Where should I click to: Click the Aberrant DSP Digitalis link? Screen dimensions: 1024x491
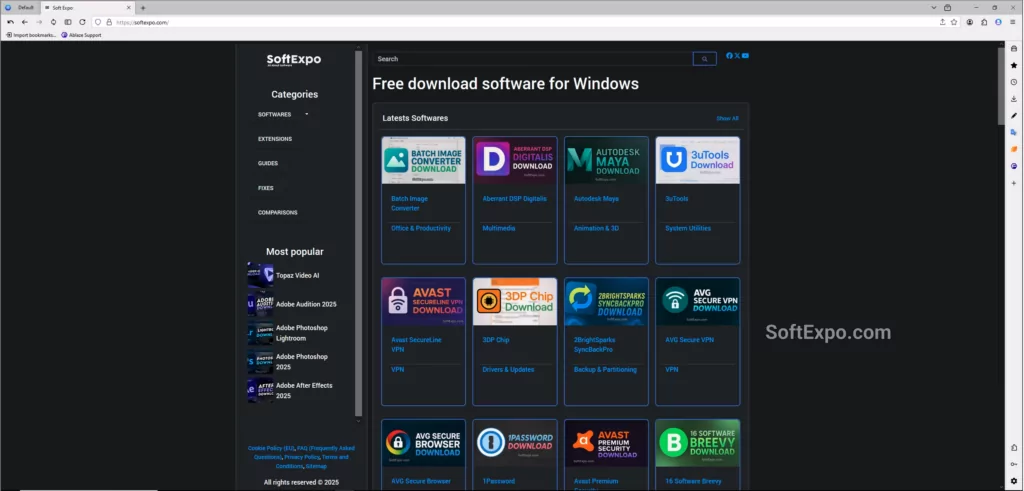tap(515, 198)
